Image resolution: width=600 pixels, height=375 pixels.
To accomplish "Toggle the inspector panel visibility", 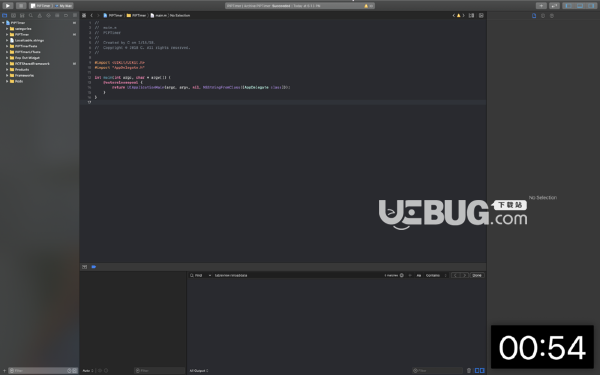I will 591,6.
